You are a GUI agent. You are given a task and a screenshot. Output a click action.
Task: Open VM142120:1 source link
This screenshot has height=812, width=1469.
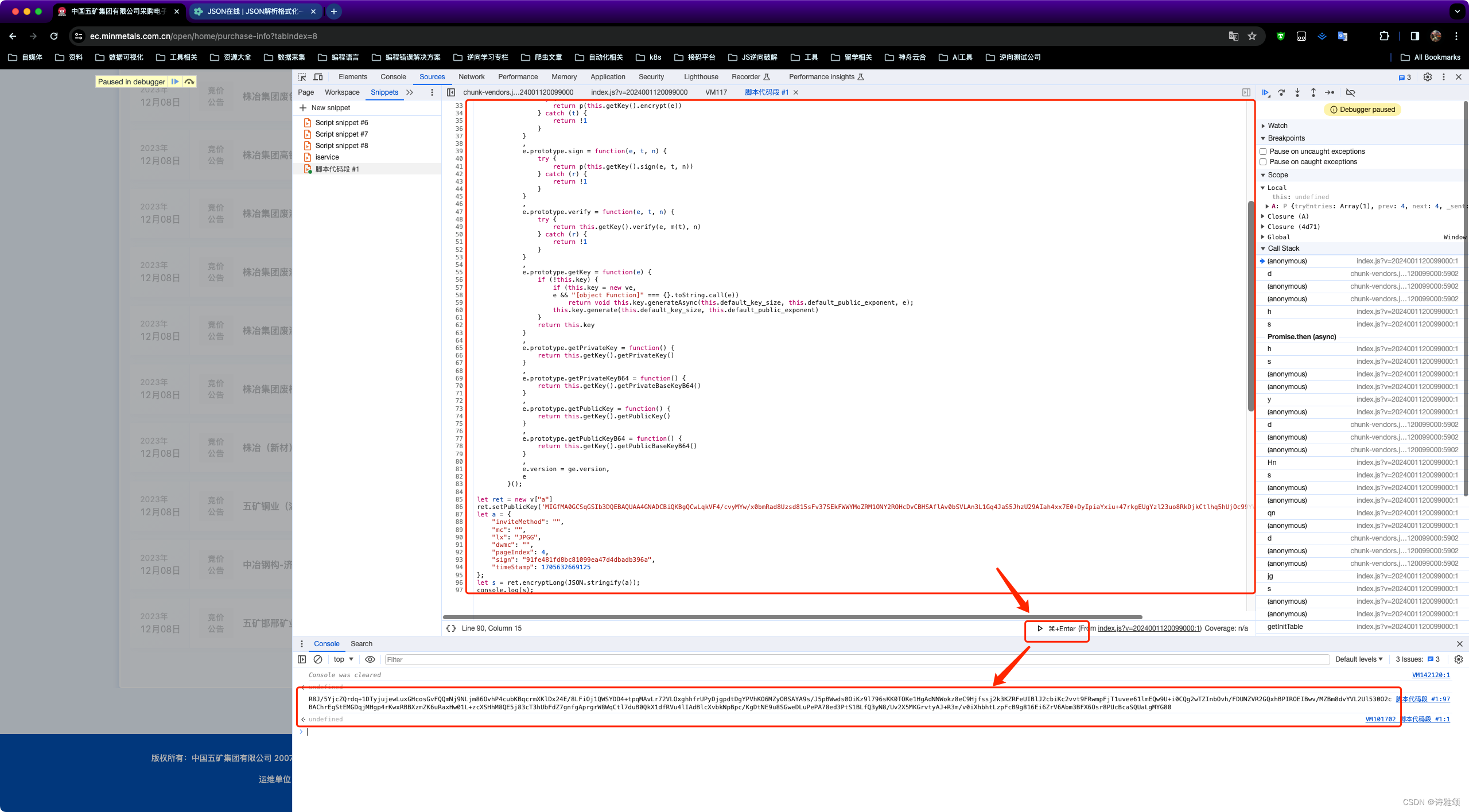1431,675
